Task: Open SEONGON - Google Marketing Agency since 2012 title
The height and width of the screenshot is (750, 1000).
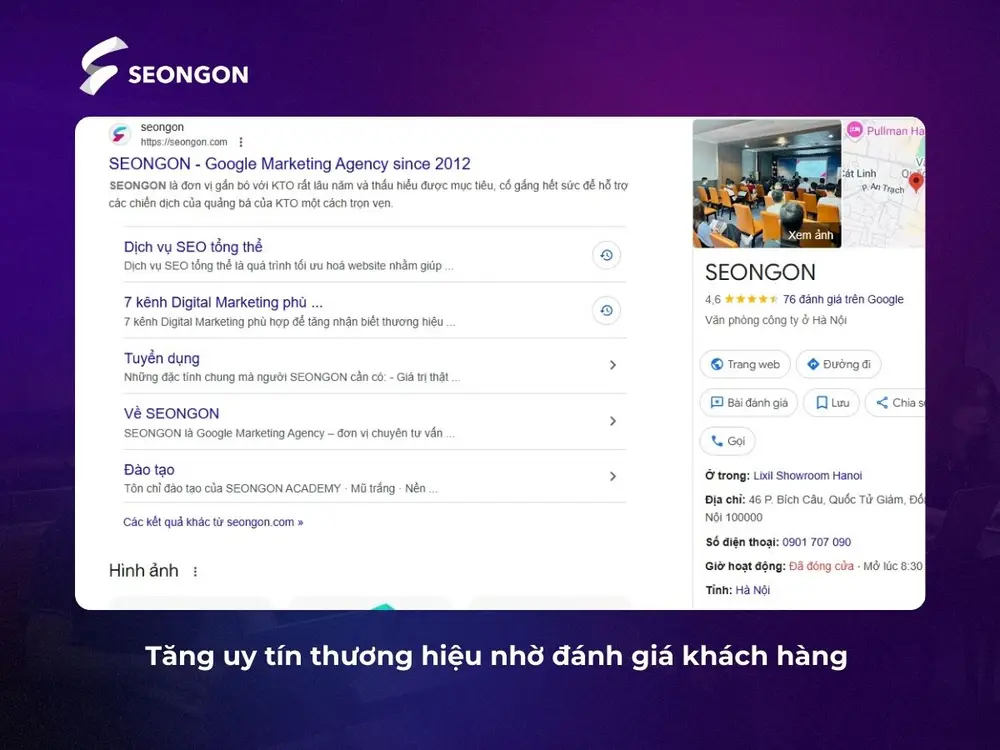Action: click(x=290, y=164)
